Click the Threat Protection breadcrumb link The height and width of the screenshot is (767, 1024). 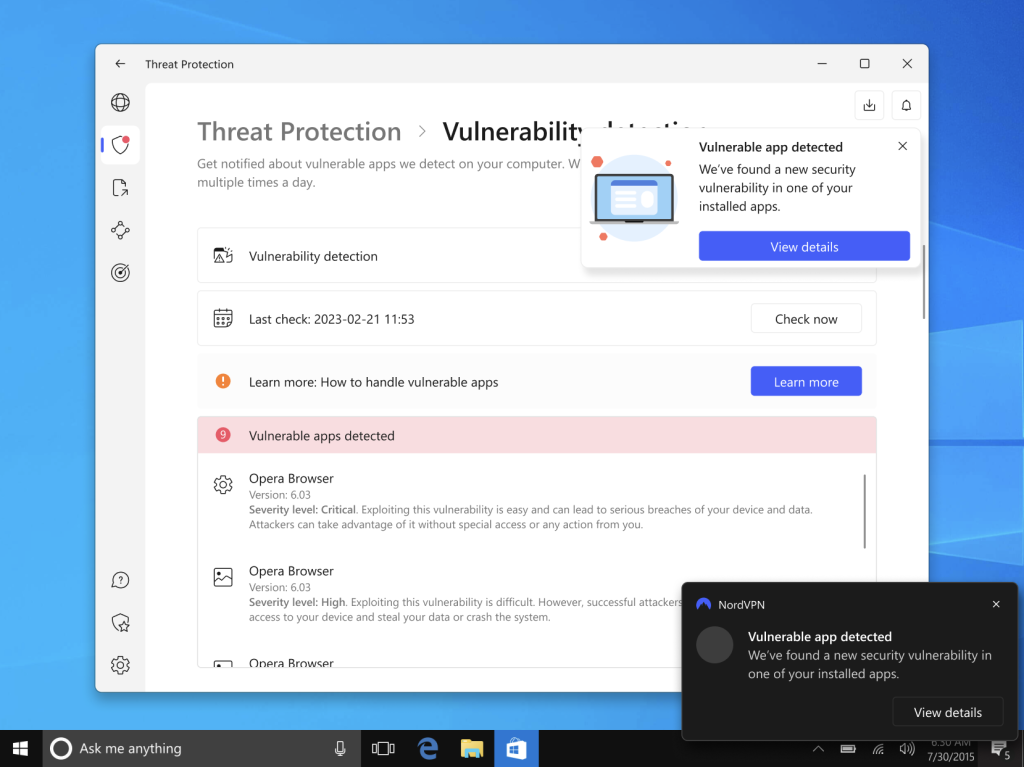click(x=299, y=131)
